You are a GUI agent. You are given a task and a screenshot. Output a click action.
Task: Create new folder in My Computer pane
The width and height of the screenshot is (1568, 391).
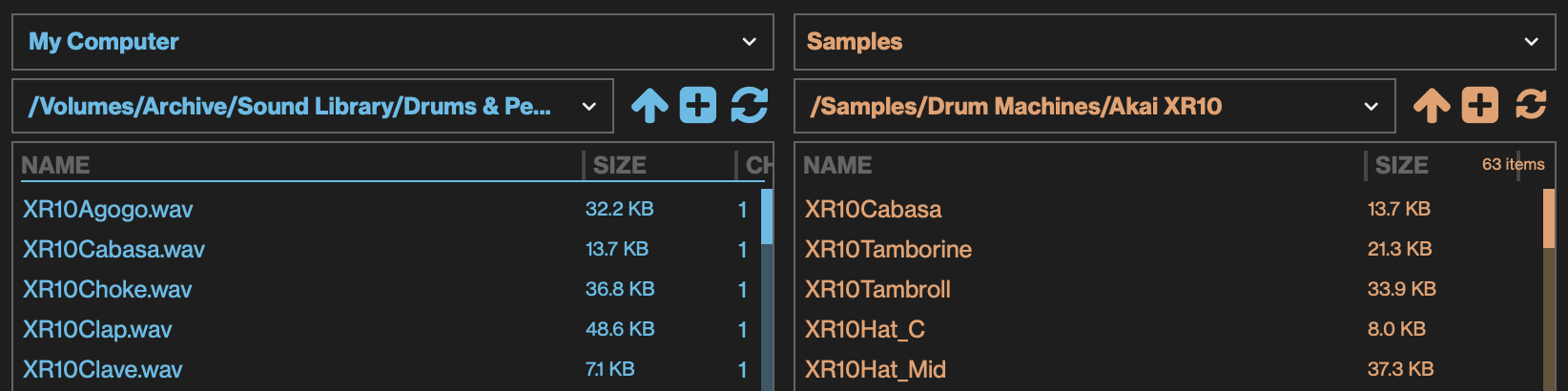pos(698,106)
